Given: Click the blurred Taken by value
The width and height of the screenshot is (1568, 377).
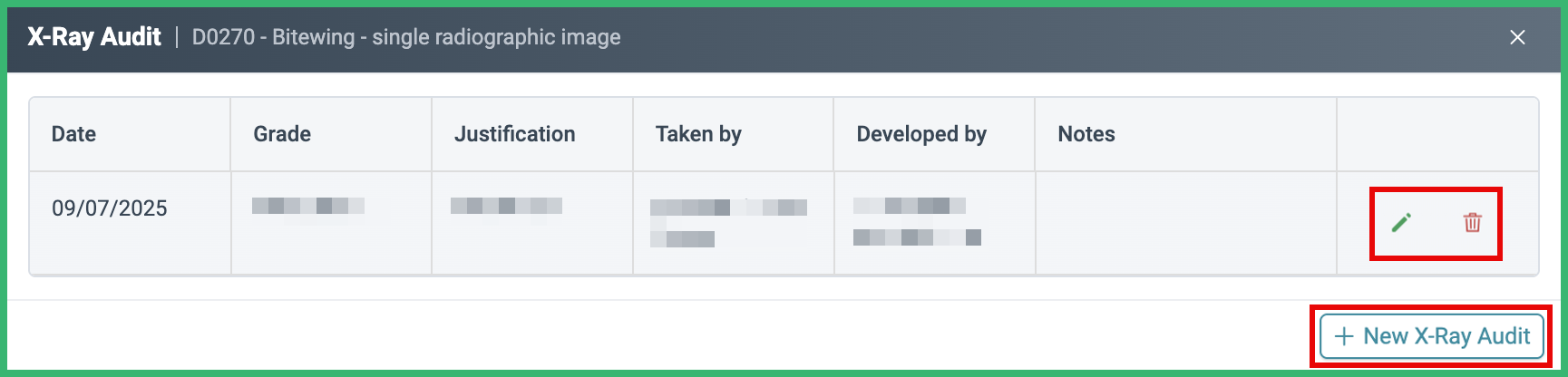Looking at the screenshot, I should (x=728, y=223).
